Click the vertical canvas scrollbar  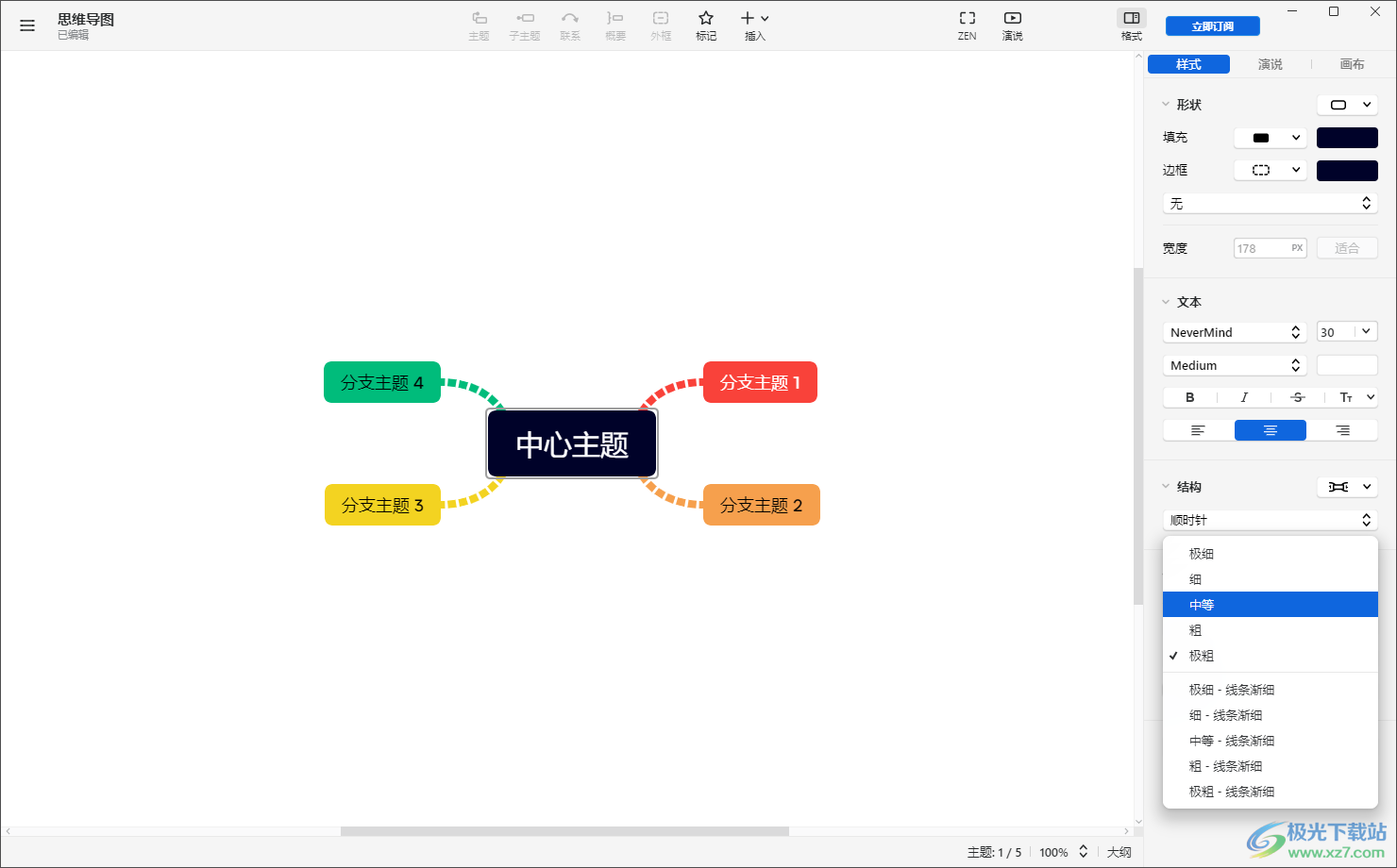(x=1138, y=437)
